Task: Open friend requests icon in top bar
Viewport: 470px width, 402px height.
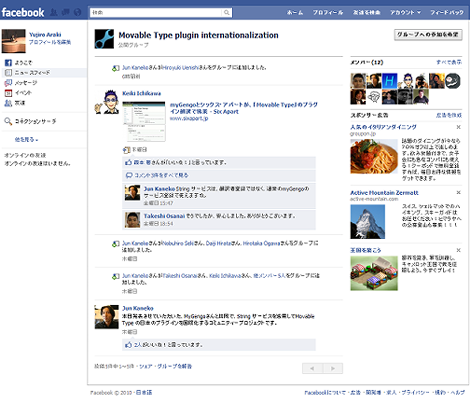Action: point(53,13)
